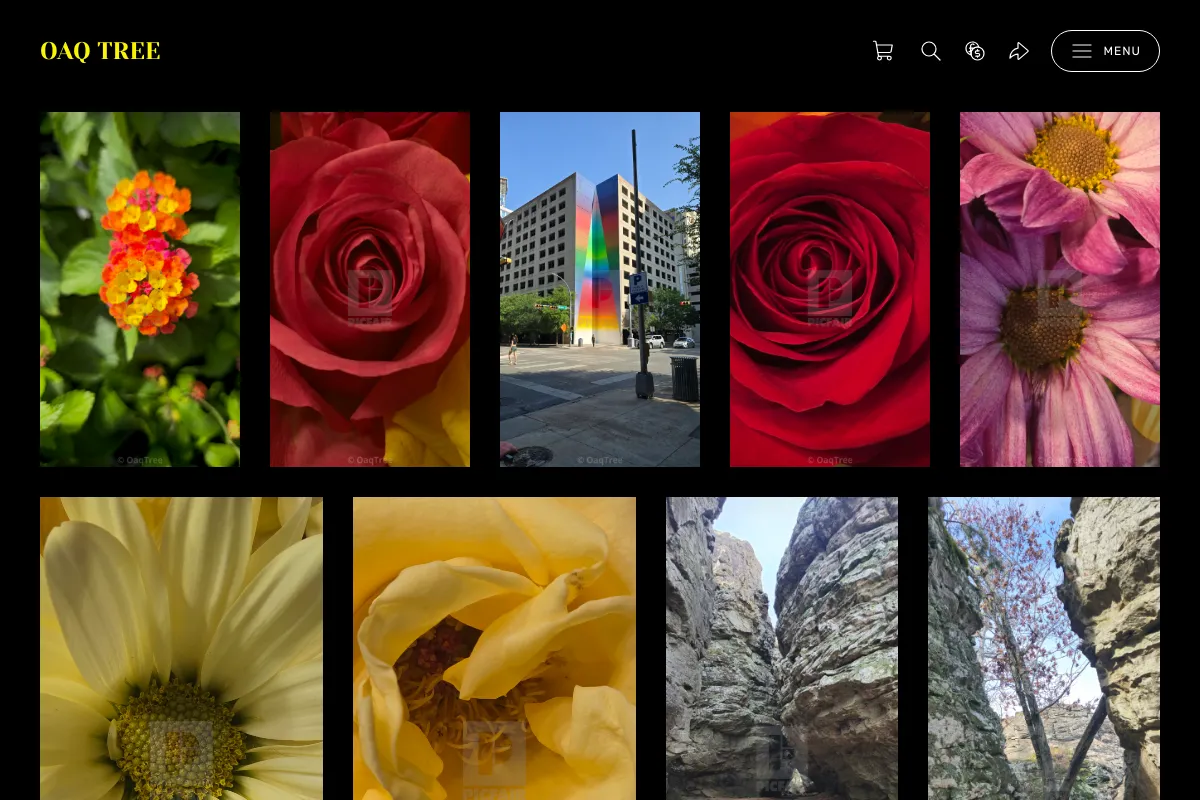Open the orange lantana flower photo
Screen dimensions: 1200x800
tap(140, 289)
